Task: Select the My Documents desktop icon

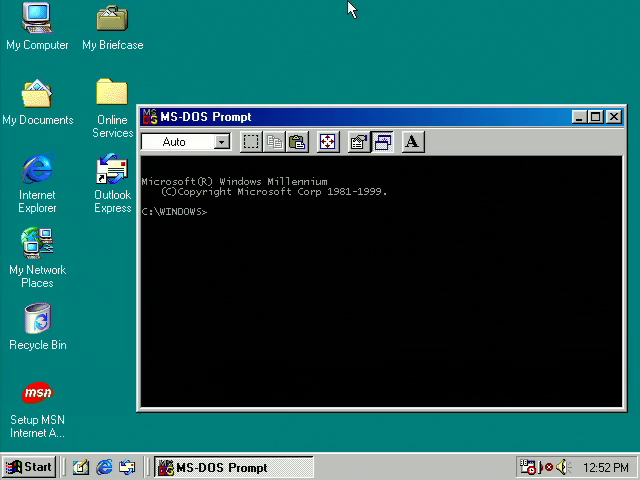Action: point(37,102)
